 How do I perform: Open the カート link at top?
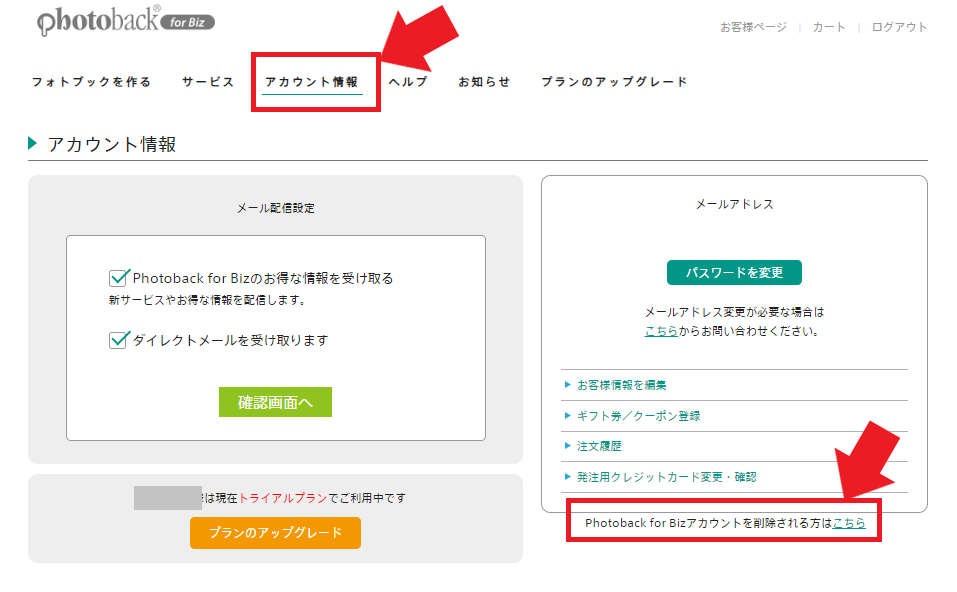click(829, 27)
